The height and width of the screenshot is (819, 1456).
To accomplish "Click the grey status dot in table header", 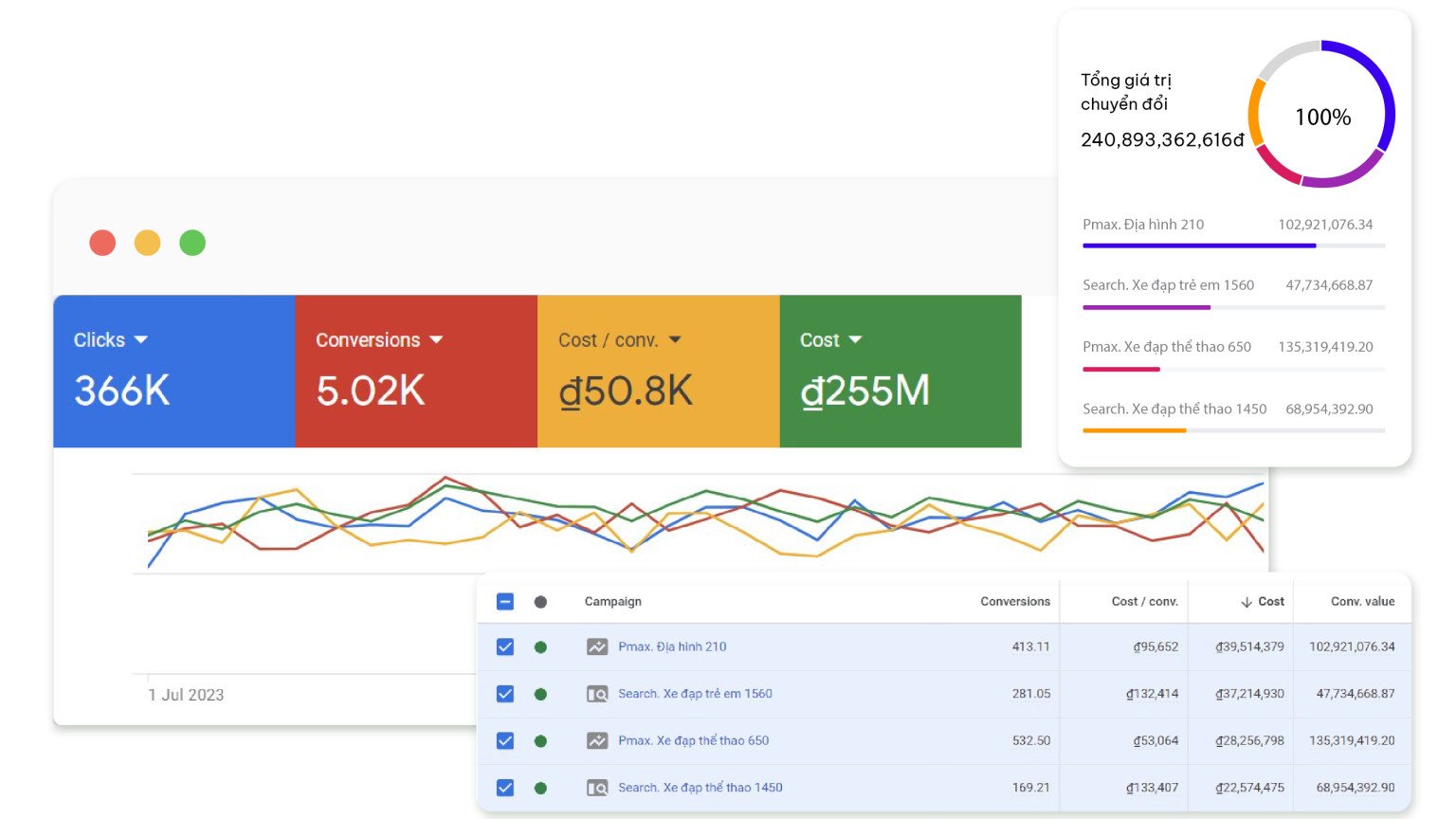I will tap(540, 602).
